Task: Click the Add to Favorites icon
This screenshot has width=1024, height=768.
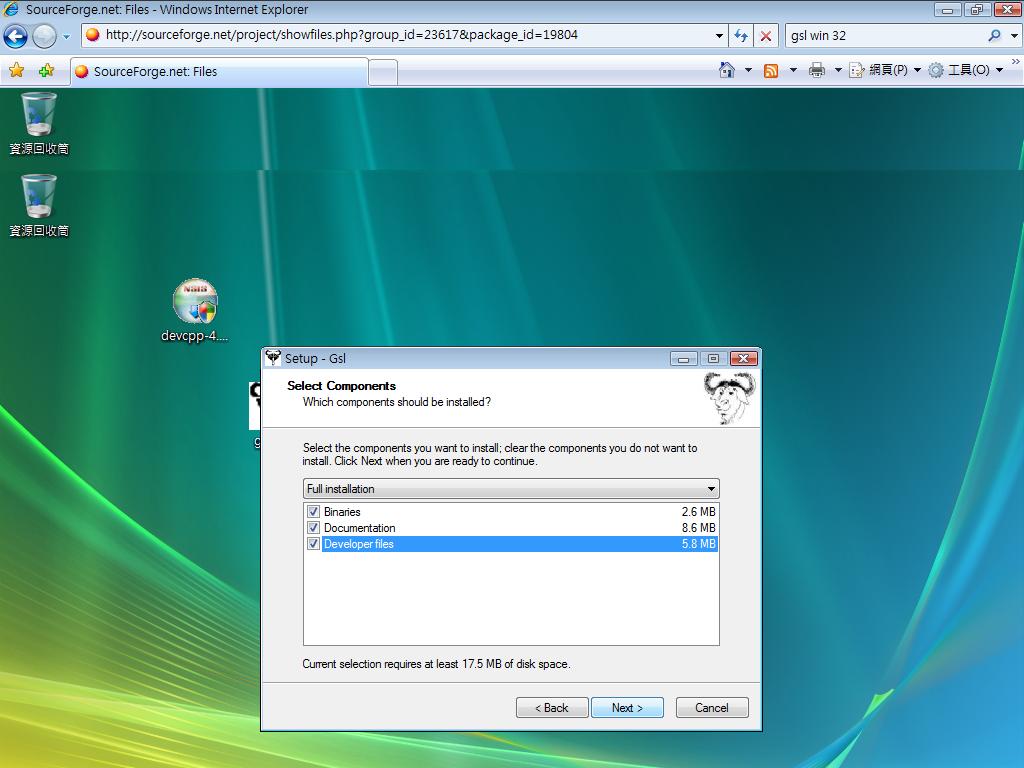Action: click(45, 70)
